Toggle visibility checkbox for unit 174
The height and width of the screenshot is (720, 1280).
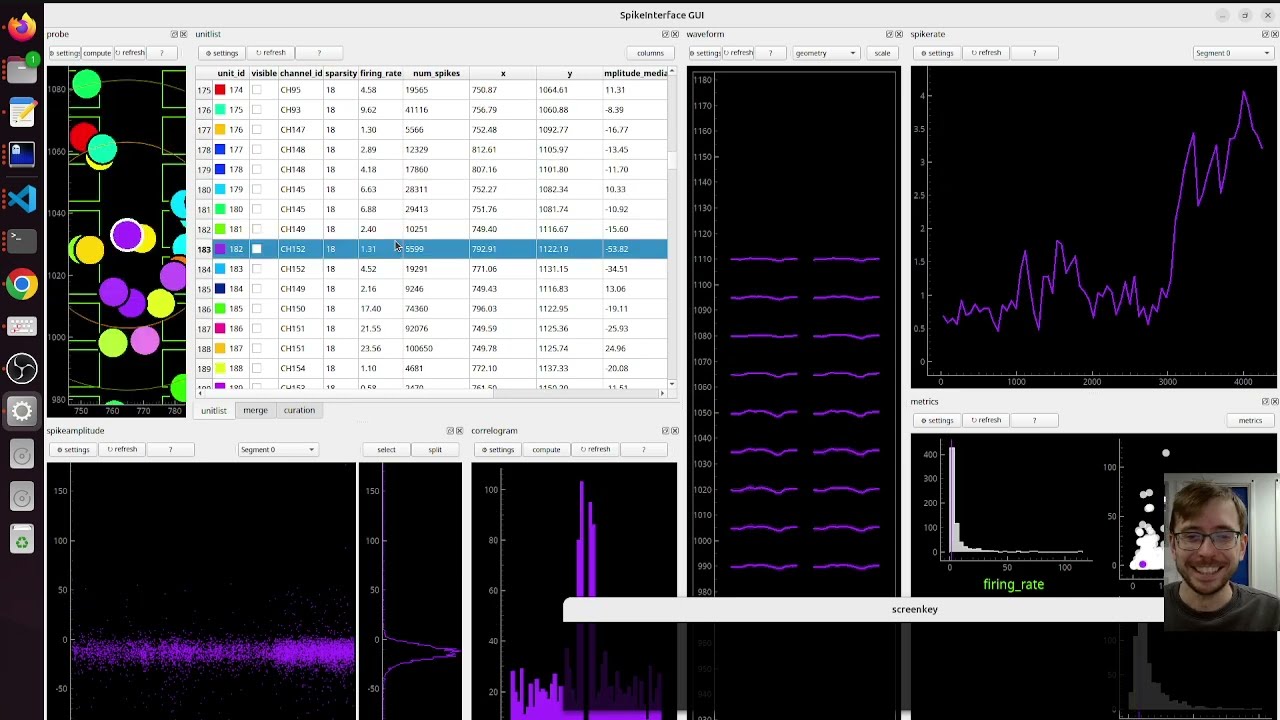(257, 90)
